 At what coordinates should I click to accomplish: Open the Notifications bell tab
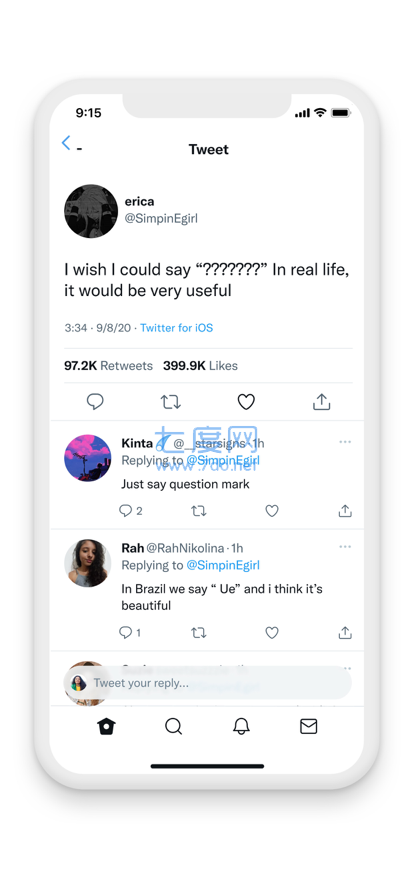[241, 726]
